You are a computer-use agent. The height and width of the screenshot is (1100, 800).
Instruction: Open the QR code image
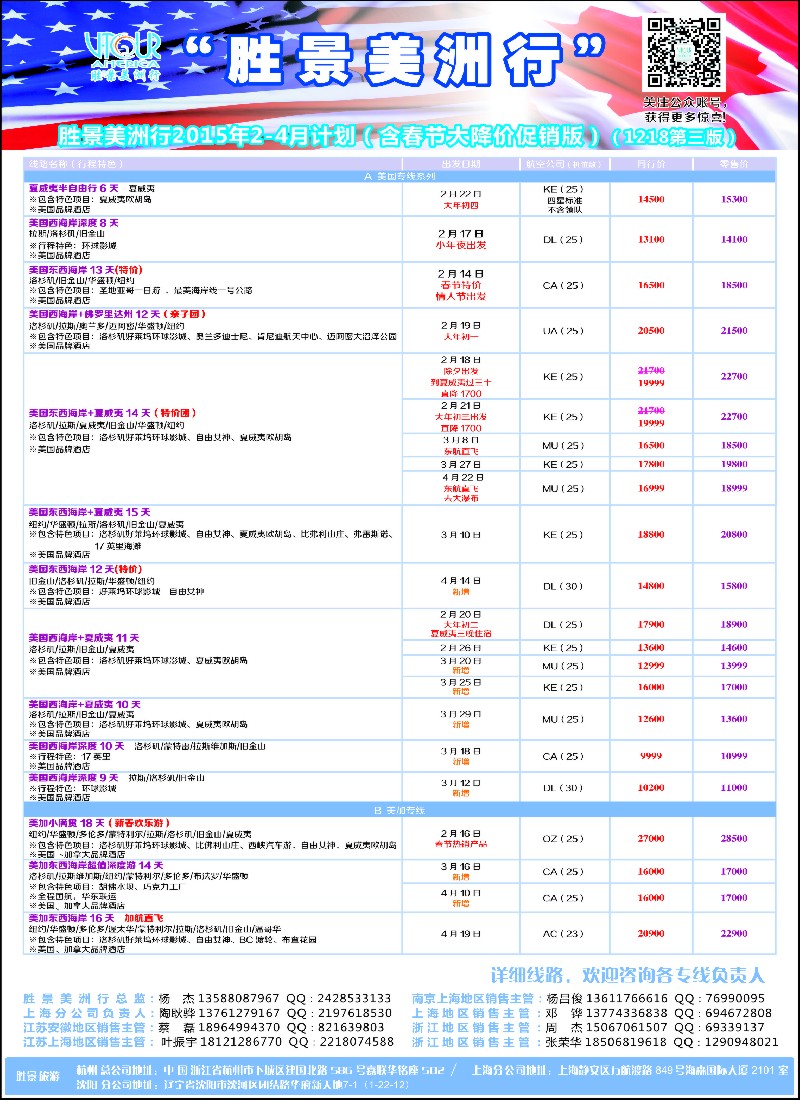pyautogui.click(x=684, y=51)
